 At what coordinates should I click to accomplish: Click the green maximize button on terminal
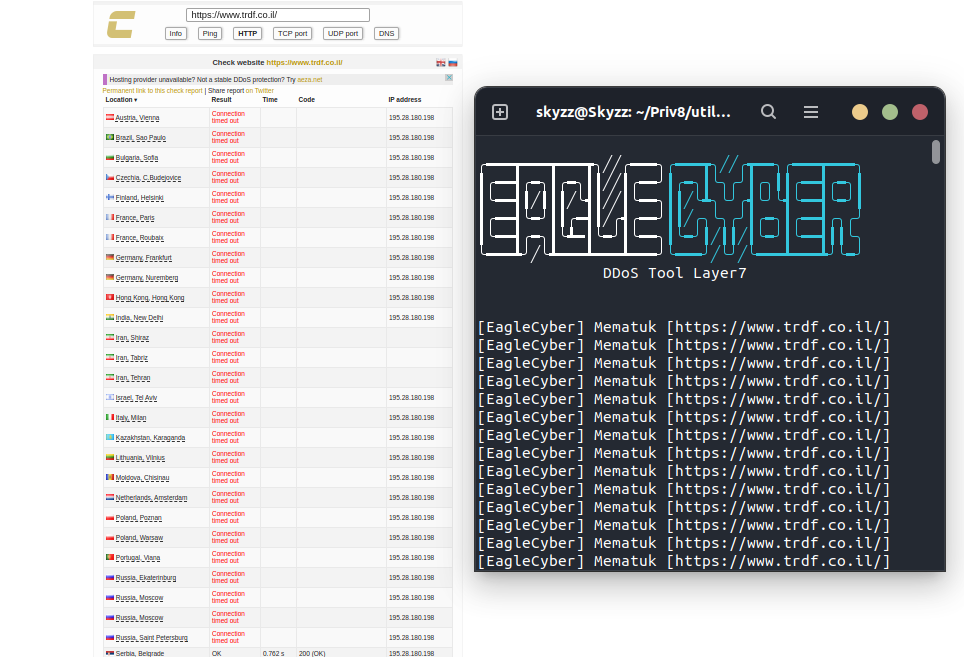[890, 112]
